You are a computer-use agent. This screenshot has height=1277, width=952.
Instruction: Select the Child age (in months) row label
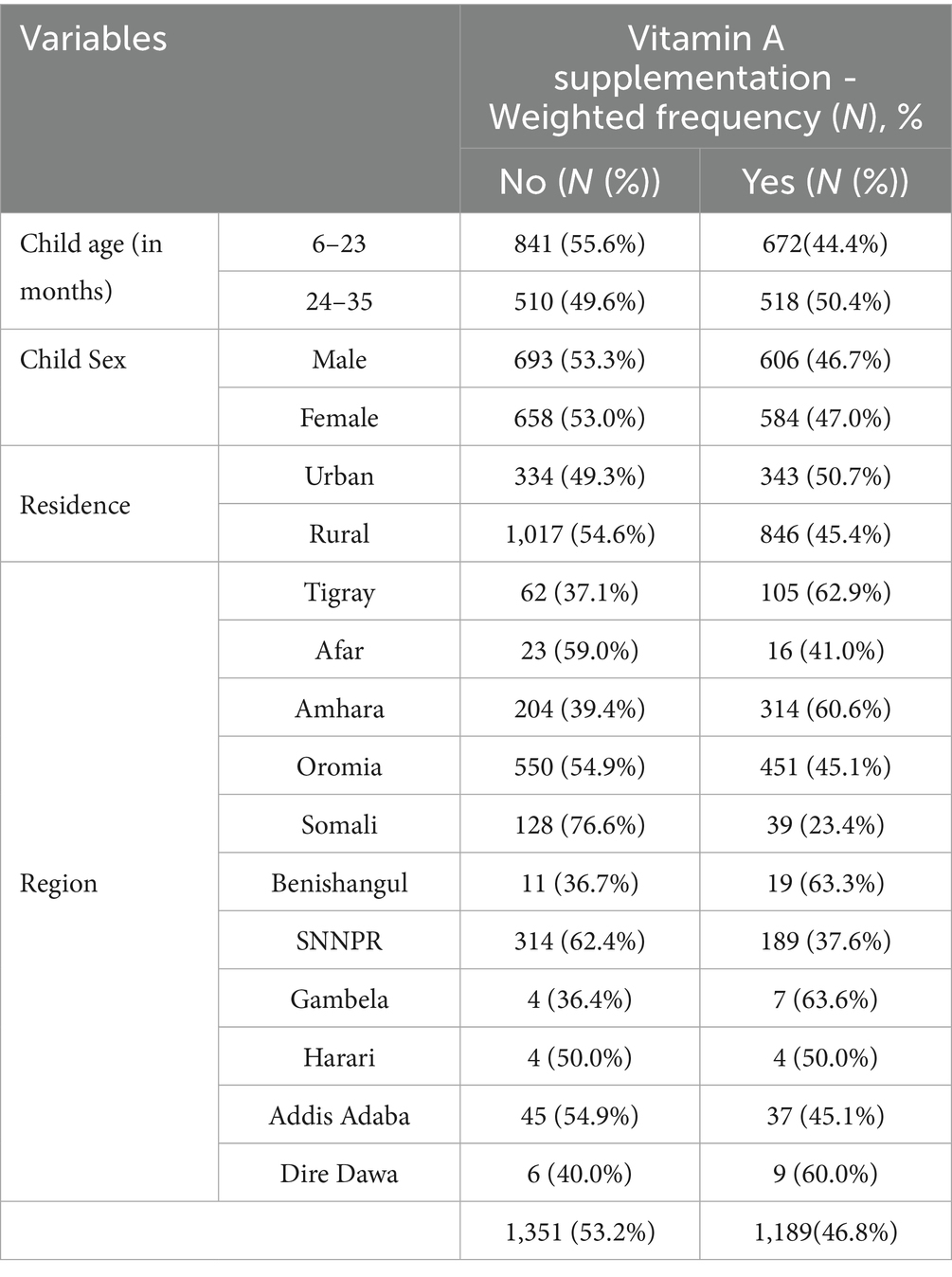[x=91, y=267]
